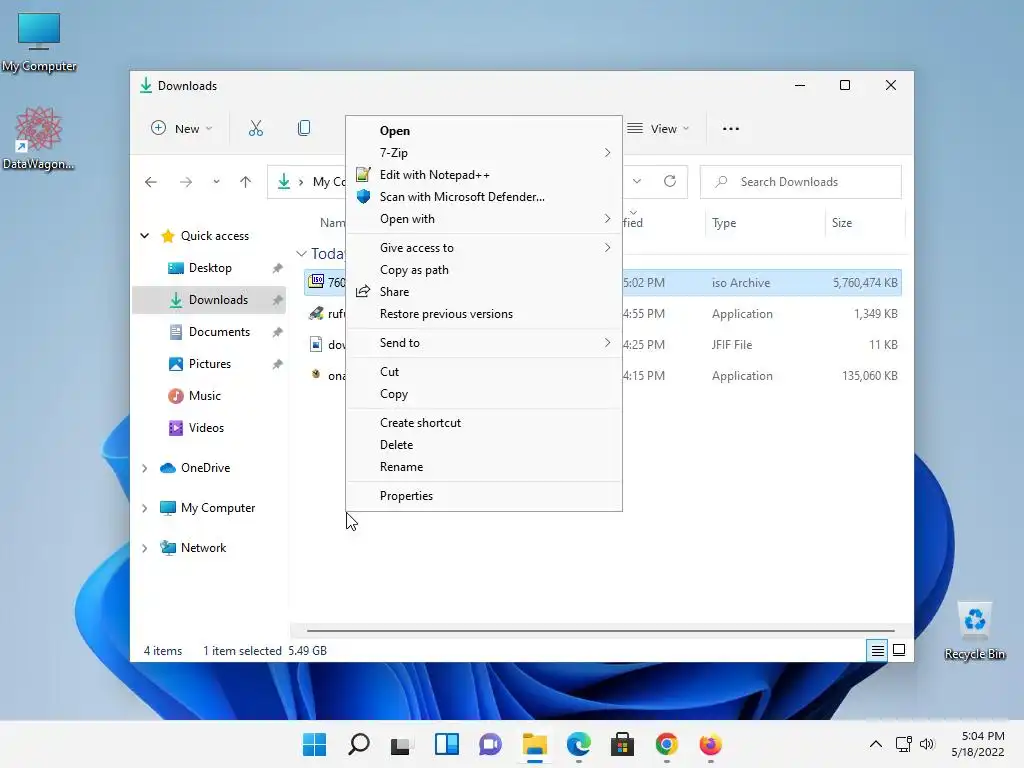Open Chat from the taskbar
The image size is (1024, 768).
(490, 744)
